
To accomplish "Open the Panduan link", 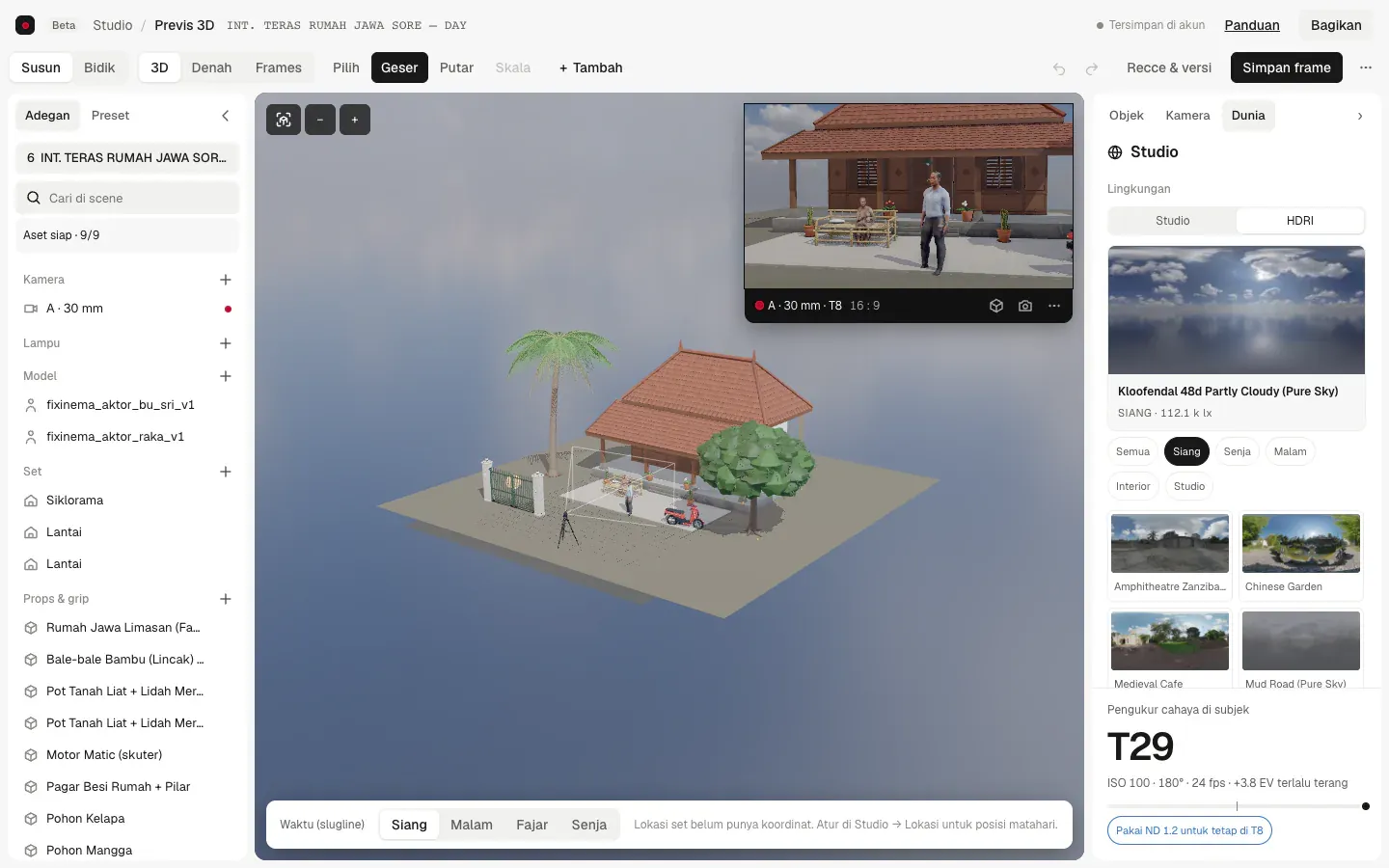I will (1252, 25).
